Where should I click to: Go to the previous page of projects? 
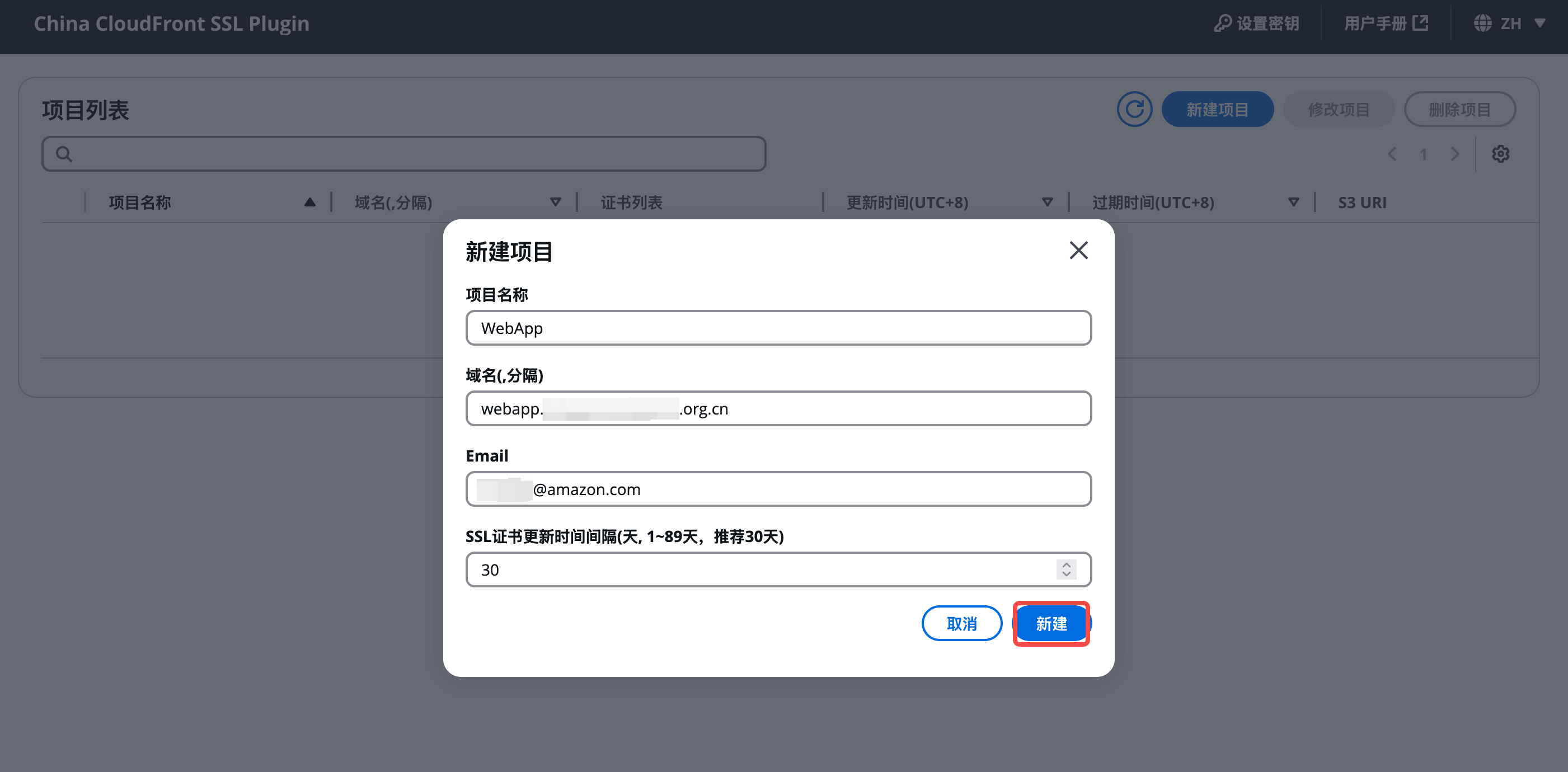(x=1392, y=154)
